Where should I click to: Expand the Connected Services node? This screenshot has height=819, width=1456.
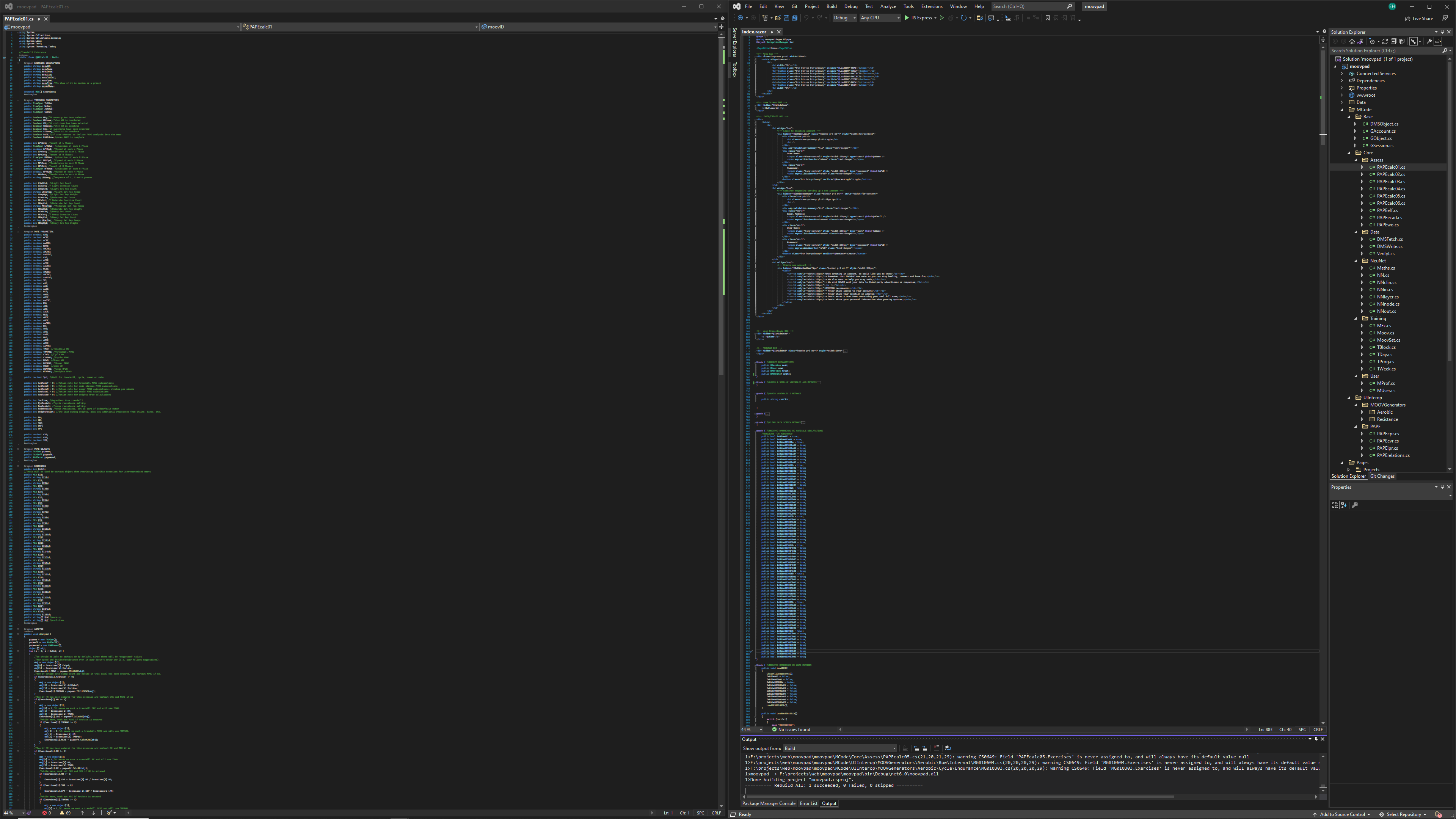pyautogui.click(x=1342, y=74)
